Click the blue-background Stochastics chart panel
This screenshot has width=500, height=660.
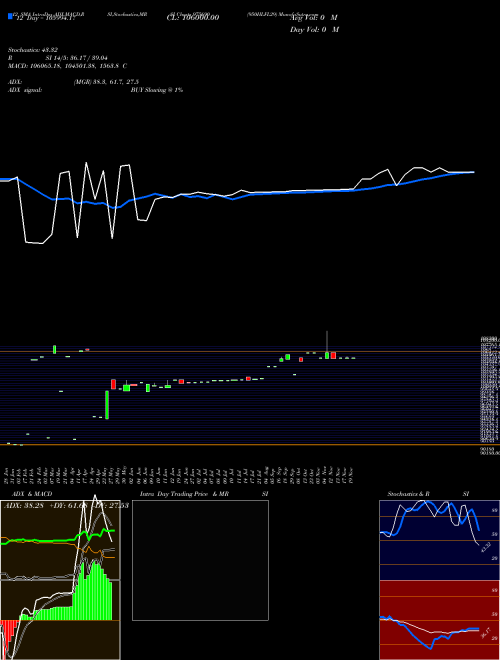[x=439, y=540]
